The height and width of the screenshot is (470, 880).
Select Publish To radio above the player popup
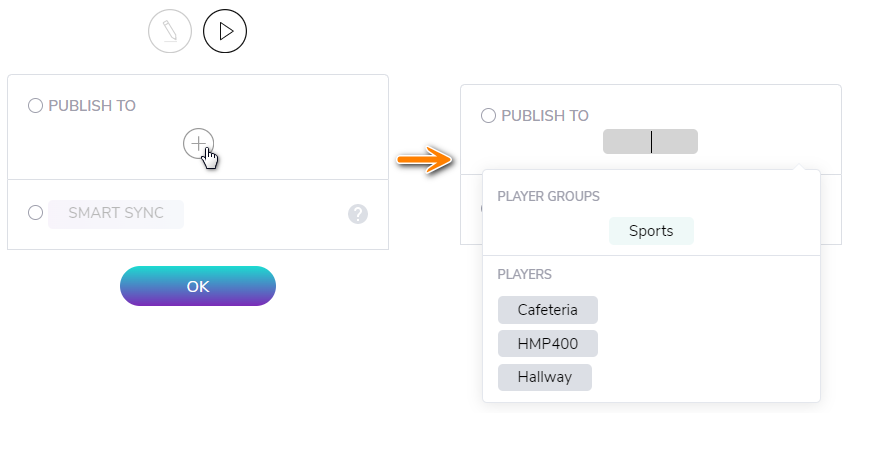(x=488, y=116)
